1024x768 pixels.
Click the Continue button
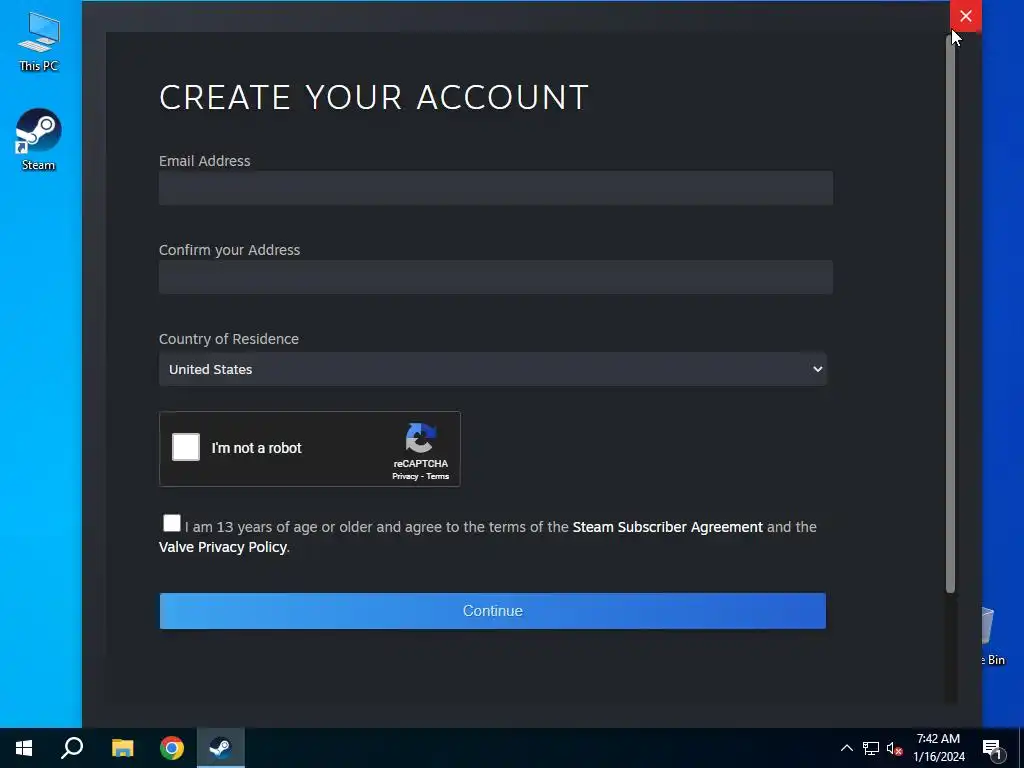492,611
